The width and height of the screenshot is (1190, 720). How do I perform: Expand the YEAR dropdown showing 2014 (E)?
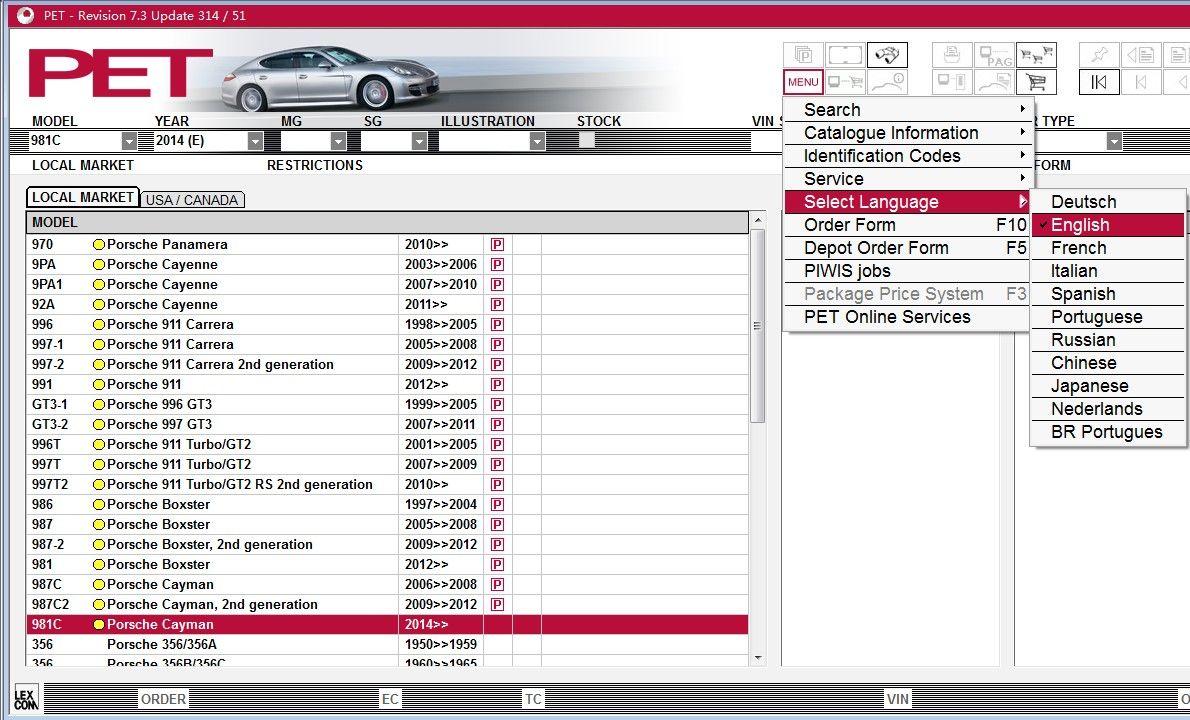[x=253, y=142]
